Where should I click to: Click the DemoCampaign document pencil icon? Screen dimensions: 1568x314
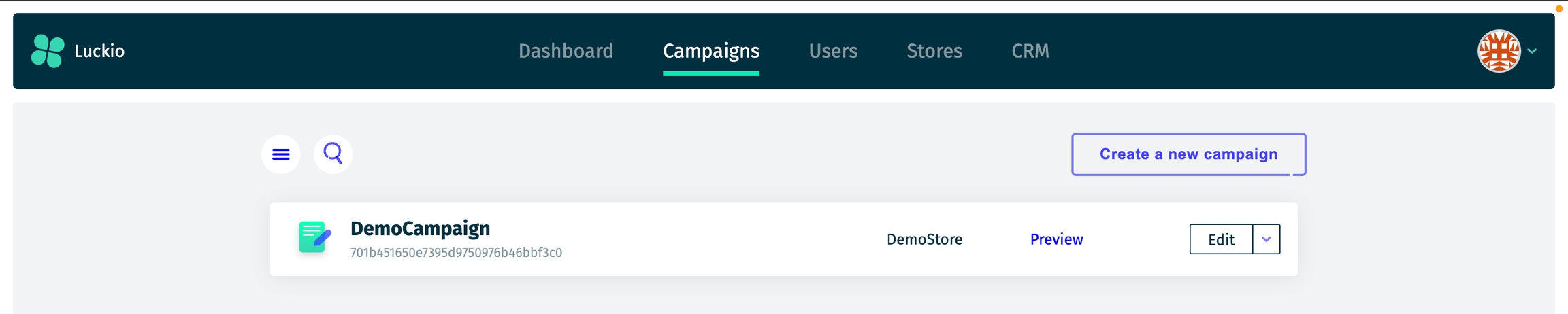314,238
